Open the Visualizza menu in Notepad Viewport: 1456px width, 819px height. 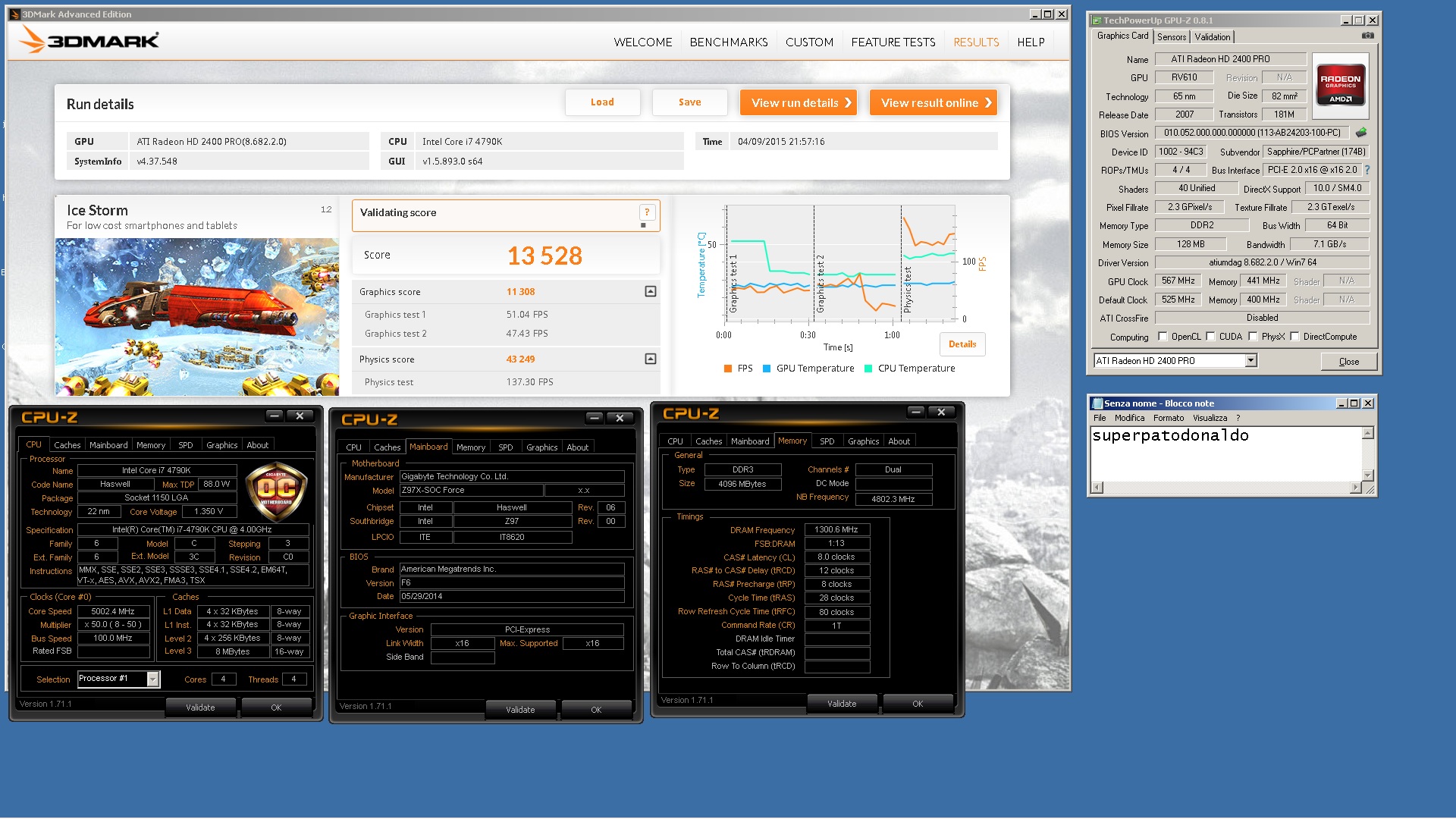click(1210, 418)
